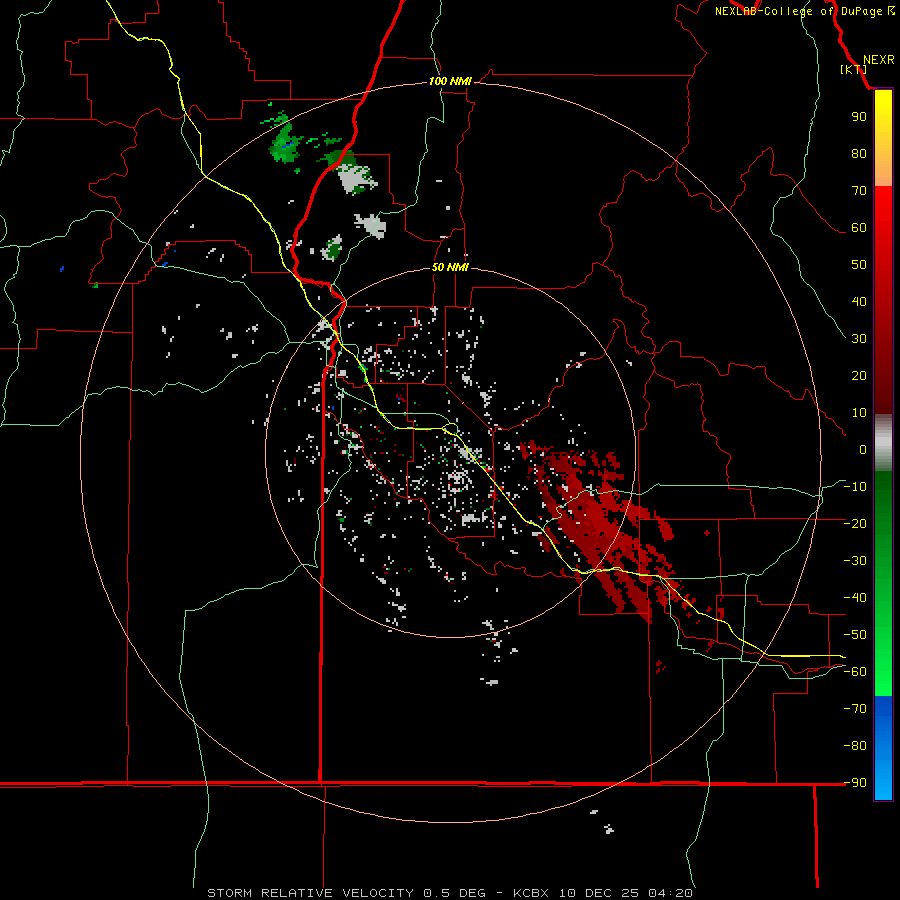Select the positive 60 scale value

pyautogui.click(x=859, y=228)
